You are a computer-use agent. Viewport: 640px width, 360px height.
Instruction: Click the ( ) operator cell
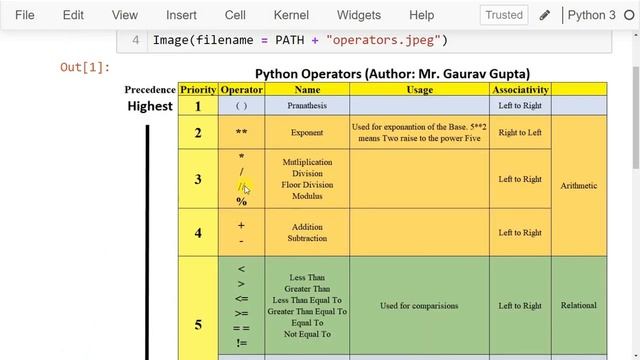point(242,106)
